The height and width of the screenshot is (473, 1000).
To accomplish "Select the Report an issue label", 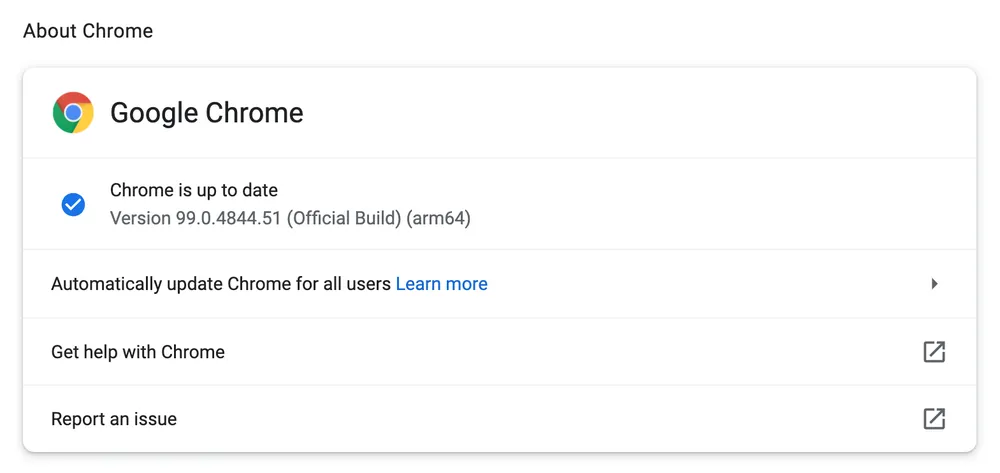I will 114,419.
